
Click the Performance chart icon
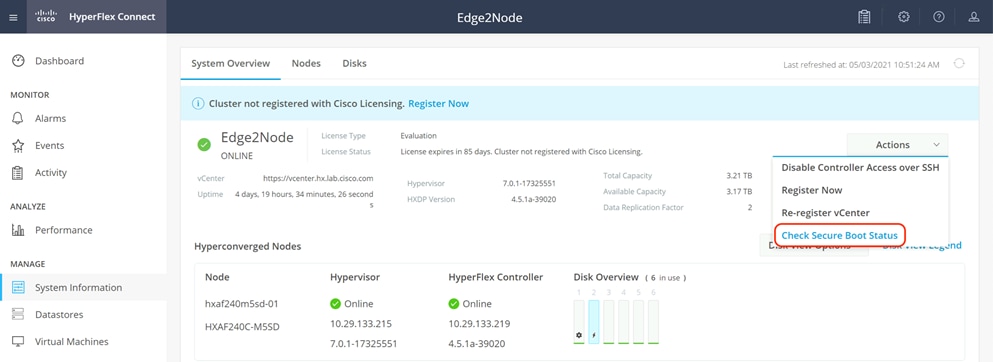pyautogui.click(x=18, y=230)
